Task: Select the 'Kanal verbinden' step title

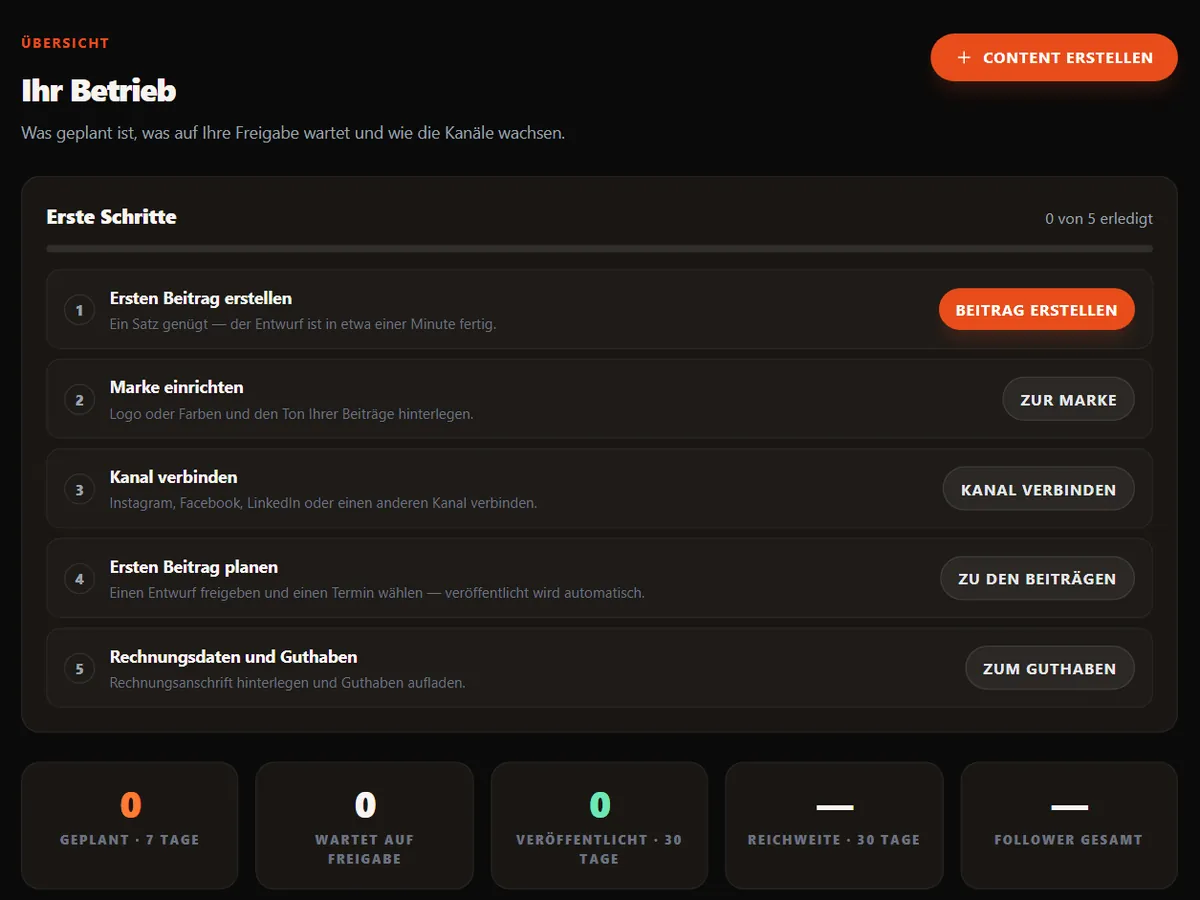Action: [x=174, y=477]
